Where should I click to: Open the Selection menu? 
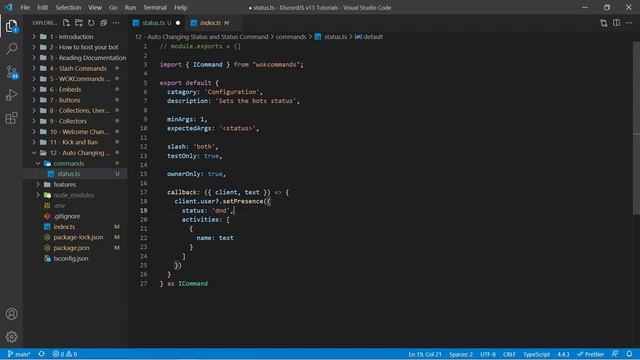(x=68, y=7)
